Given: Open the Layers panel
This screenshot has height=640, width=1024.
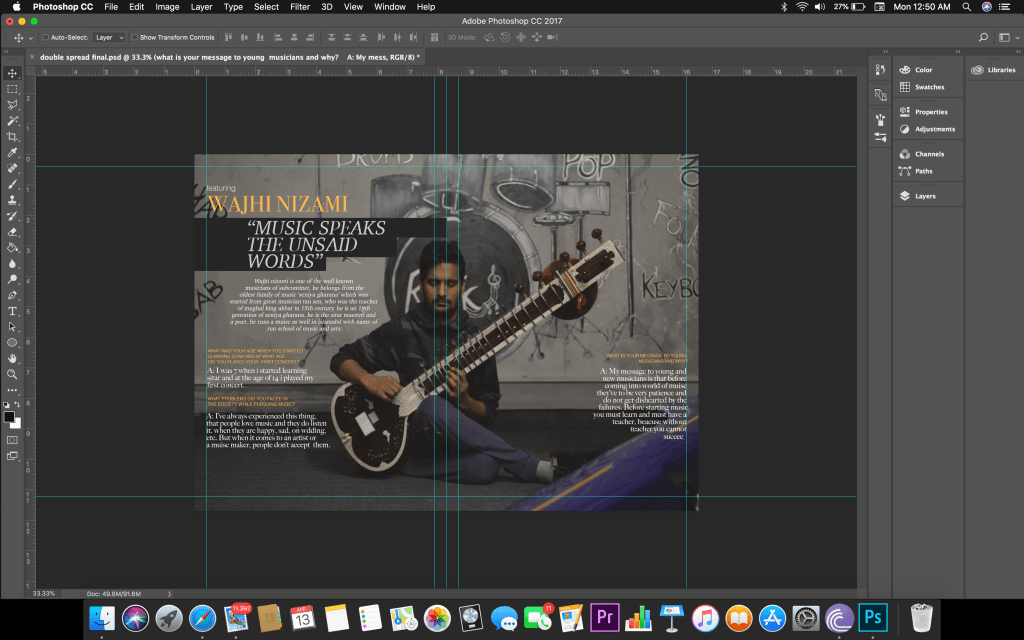Looking at the screenshot, I should [x=924, y=196].
